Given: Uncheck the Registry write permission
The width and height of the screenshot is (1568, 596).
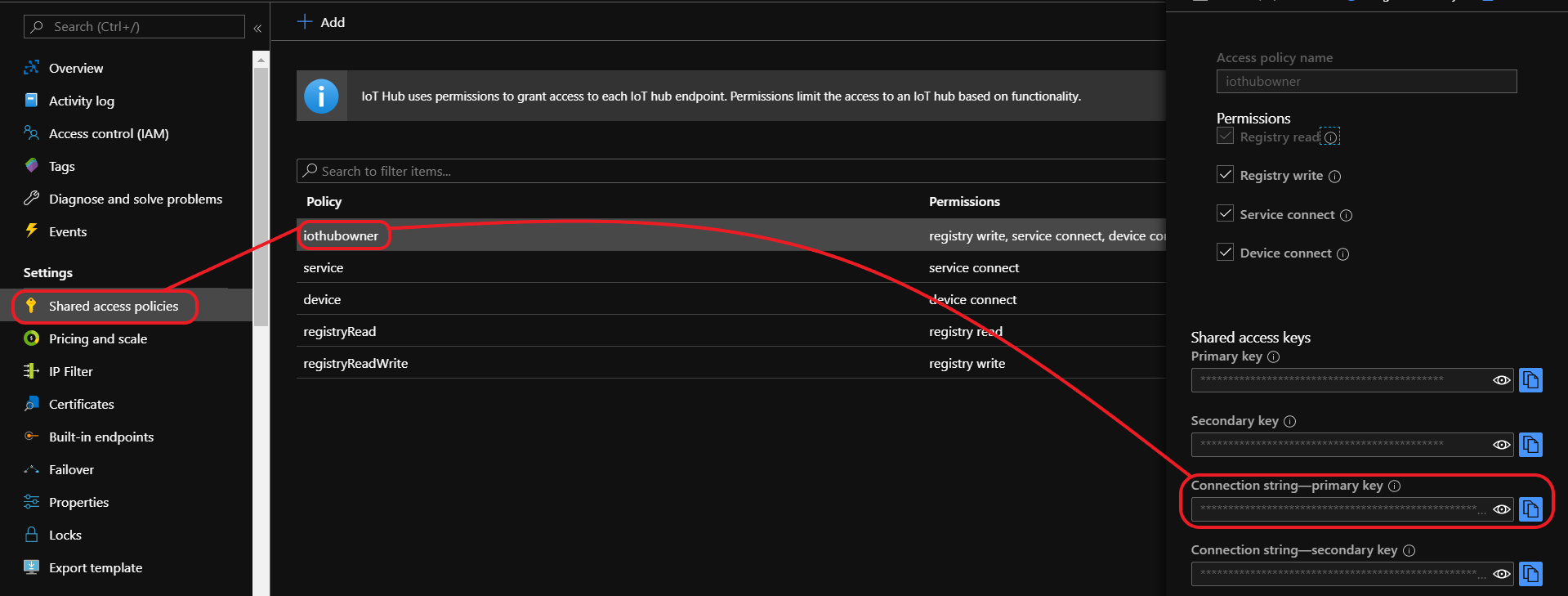Looking at the screenshot, I should pos(1225,175).
